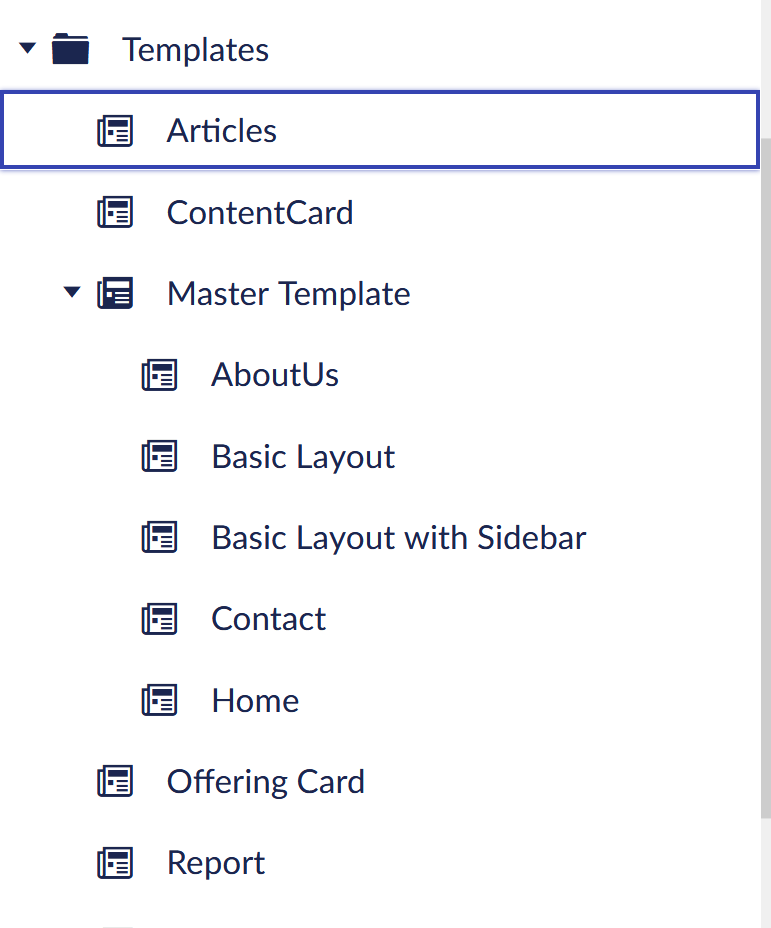Open the Basic Layout with Sidebar template
The width and height of the screenshot is (771, 928).
pyautogui.click(x=398, y=537)
